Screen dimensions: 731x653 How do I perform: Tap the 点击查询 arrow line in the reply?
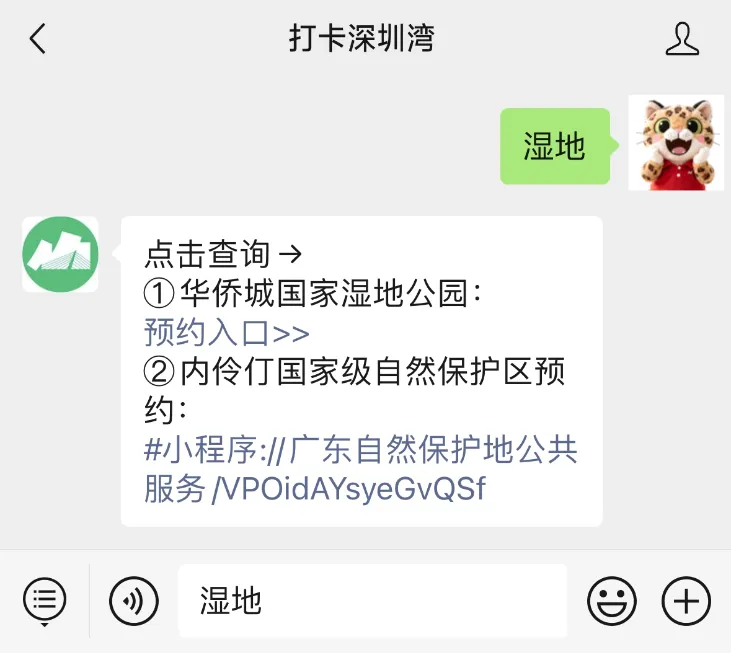(x=223, y=254)
